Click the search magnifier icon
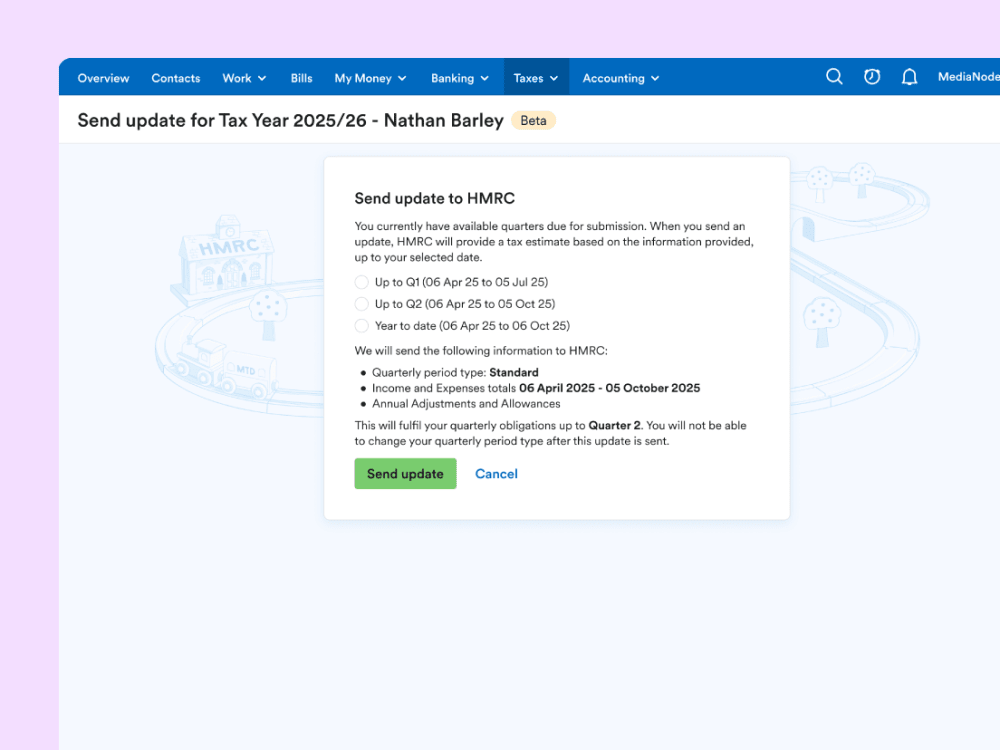Image resolution: width=1000 pixels, height=750 pixels. pyautogui.click(x=834, y=77)
